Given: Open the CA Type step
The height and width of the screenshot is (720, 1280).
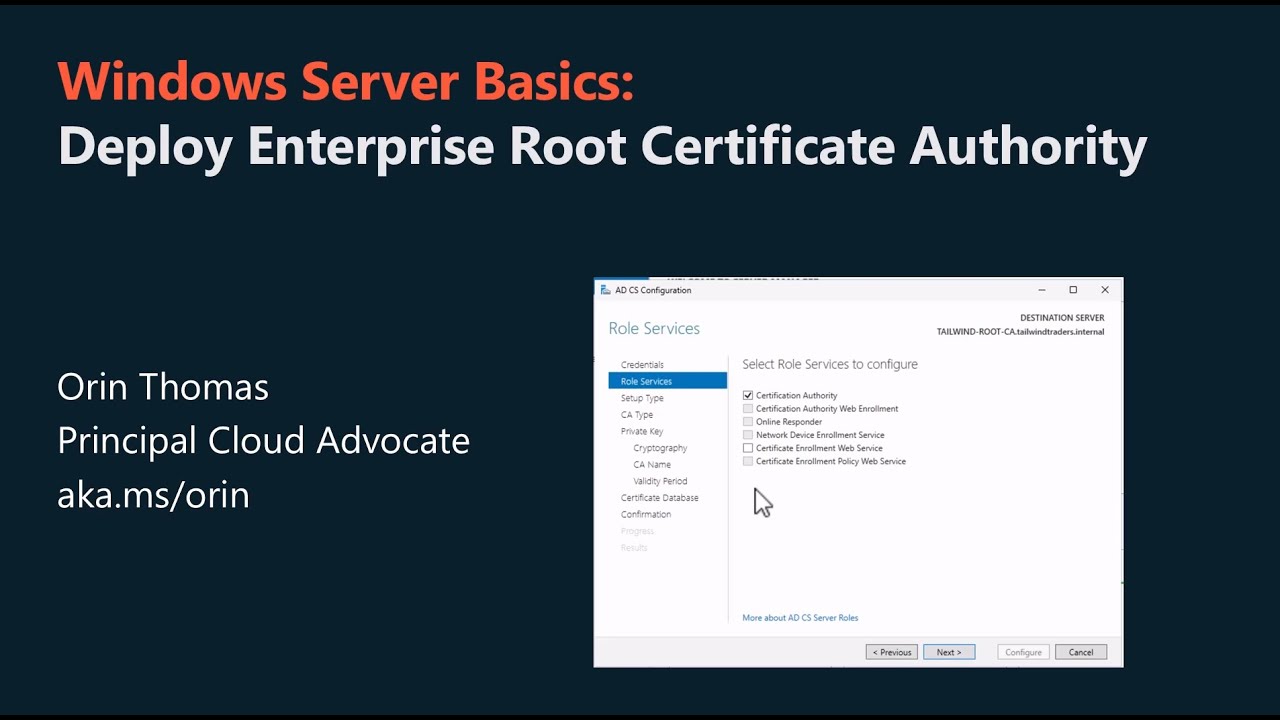Looking at the screenshot, I should (637, 415).
